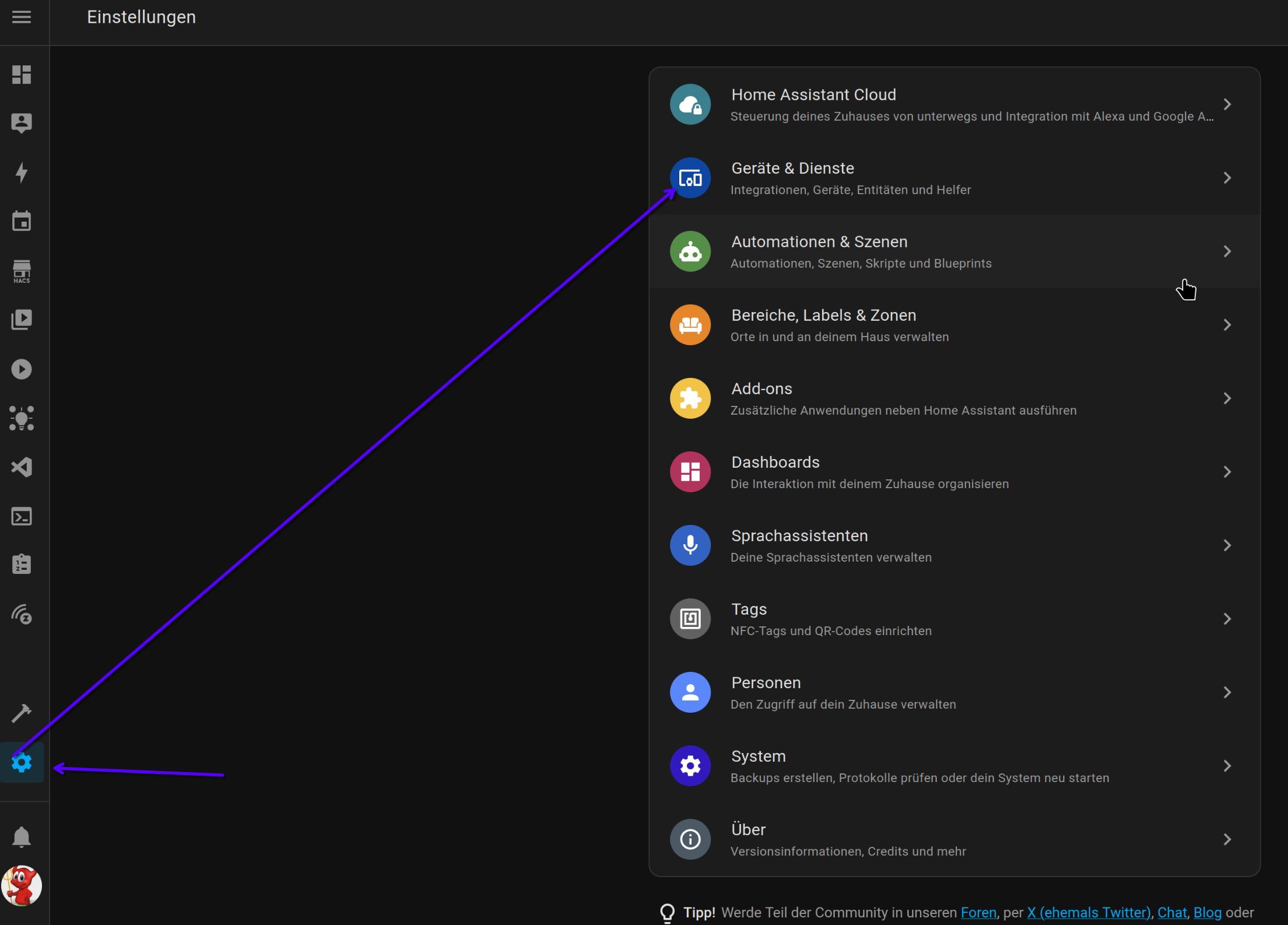Open the Calendar sidebar icon
The image size is (1288, 925).
(22, 221)
